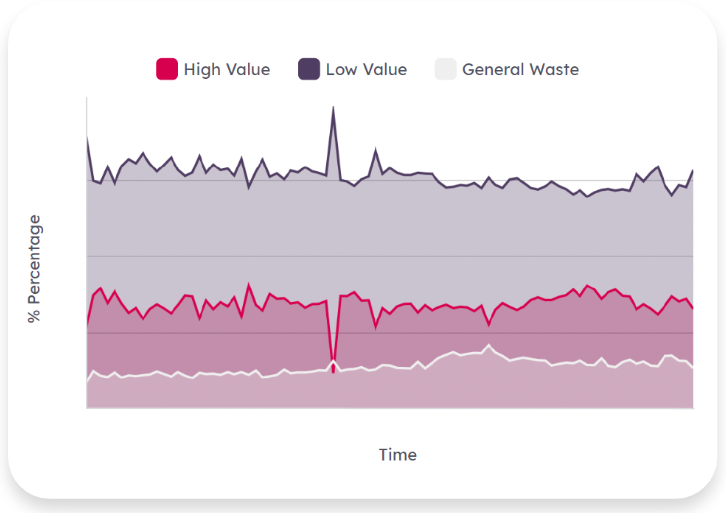Click the % Percentage axis title
This screenshot has width=726, height=513.
pyautogui.click(x=35, y=268)
